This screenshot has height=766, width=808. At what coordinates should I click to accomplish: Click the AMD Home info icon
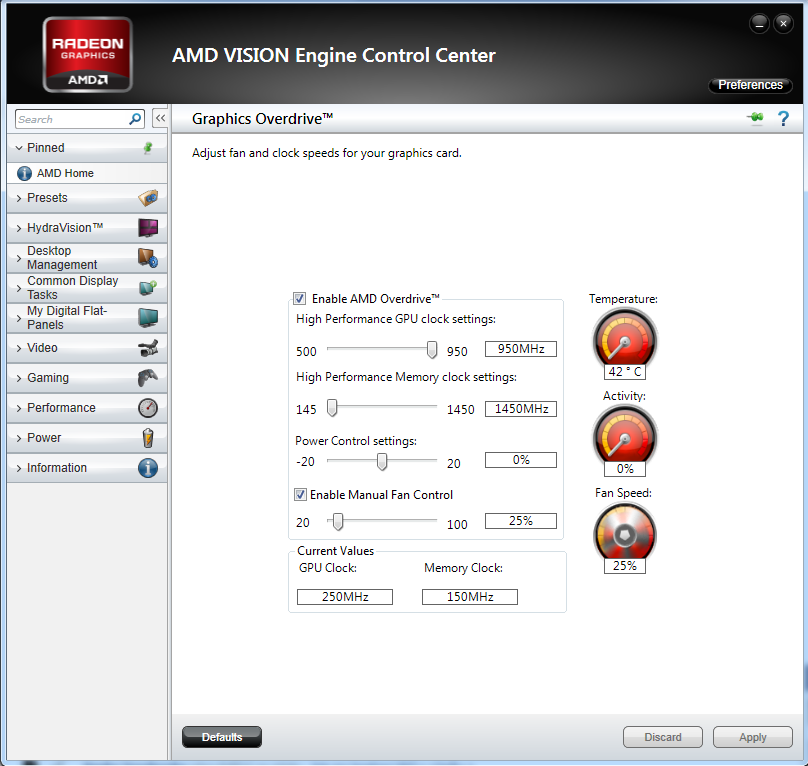click(24, 173)
